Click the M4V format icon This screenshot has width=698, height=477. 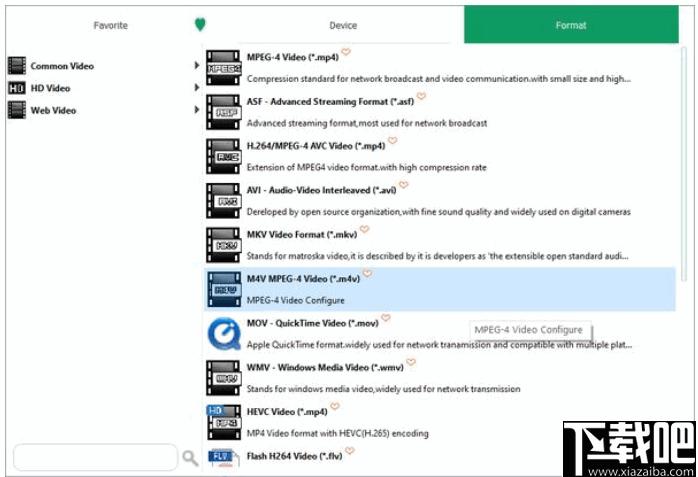pyautogui.click(x=223, y=289)
